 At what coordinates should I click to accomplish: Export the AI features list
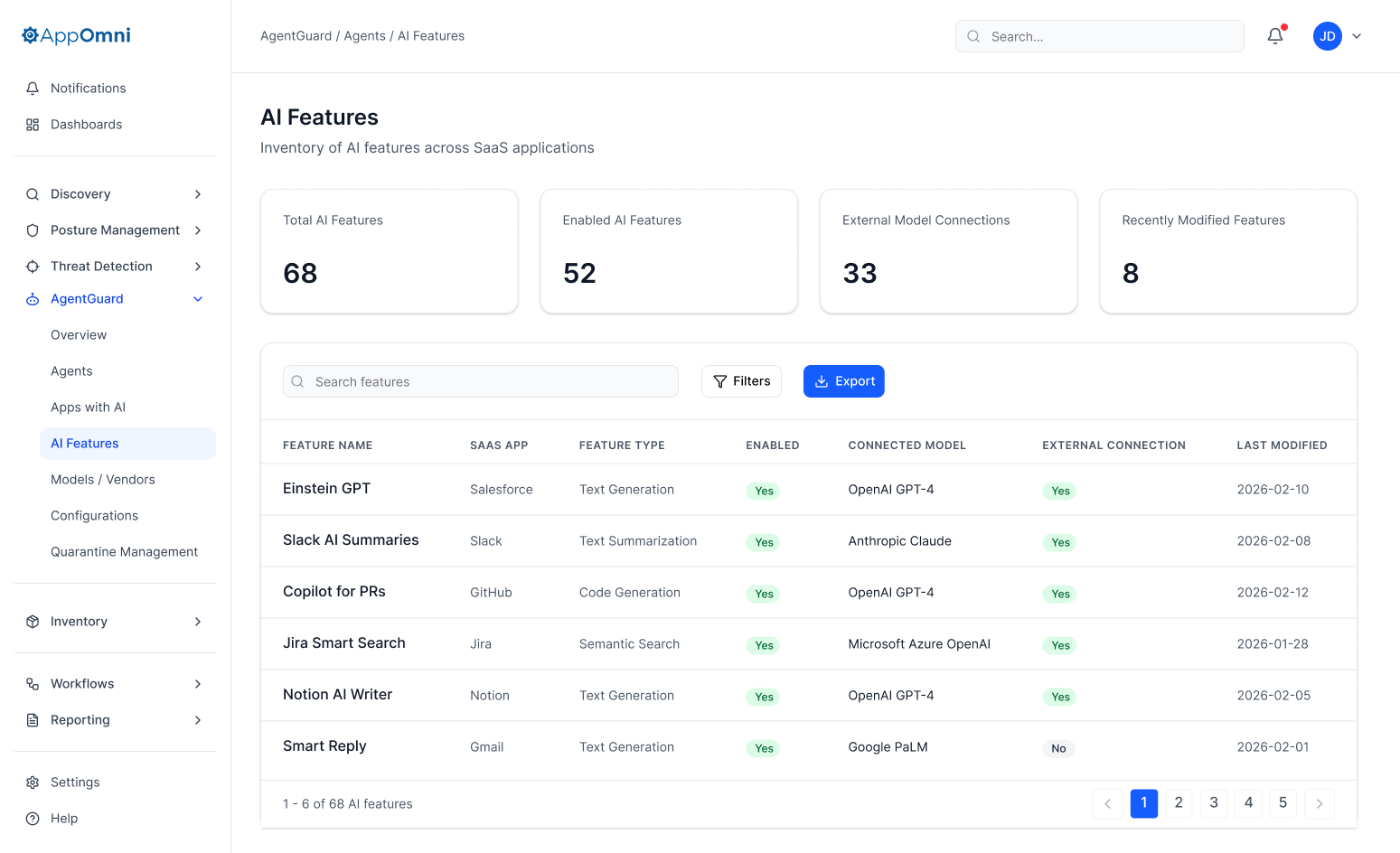(843, 380)
